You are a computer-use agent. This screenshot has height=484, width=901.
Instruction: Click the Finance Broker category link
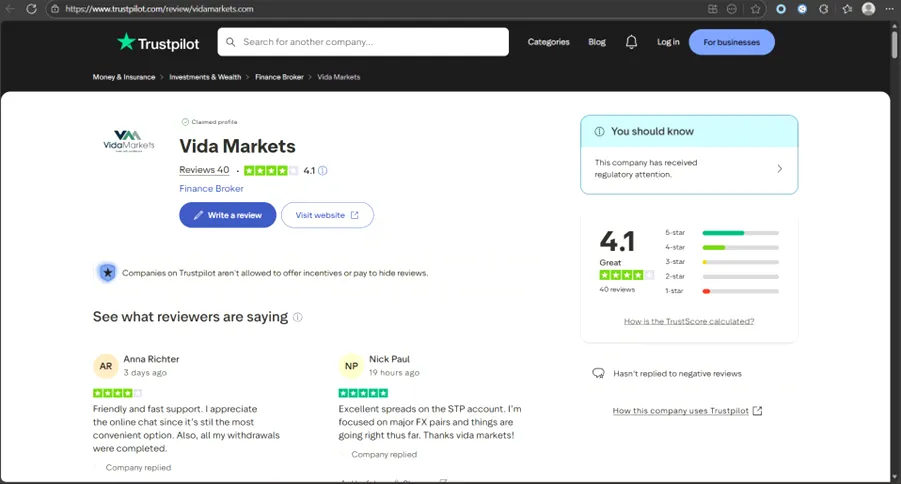tap(211, 189)
